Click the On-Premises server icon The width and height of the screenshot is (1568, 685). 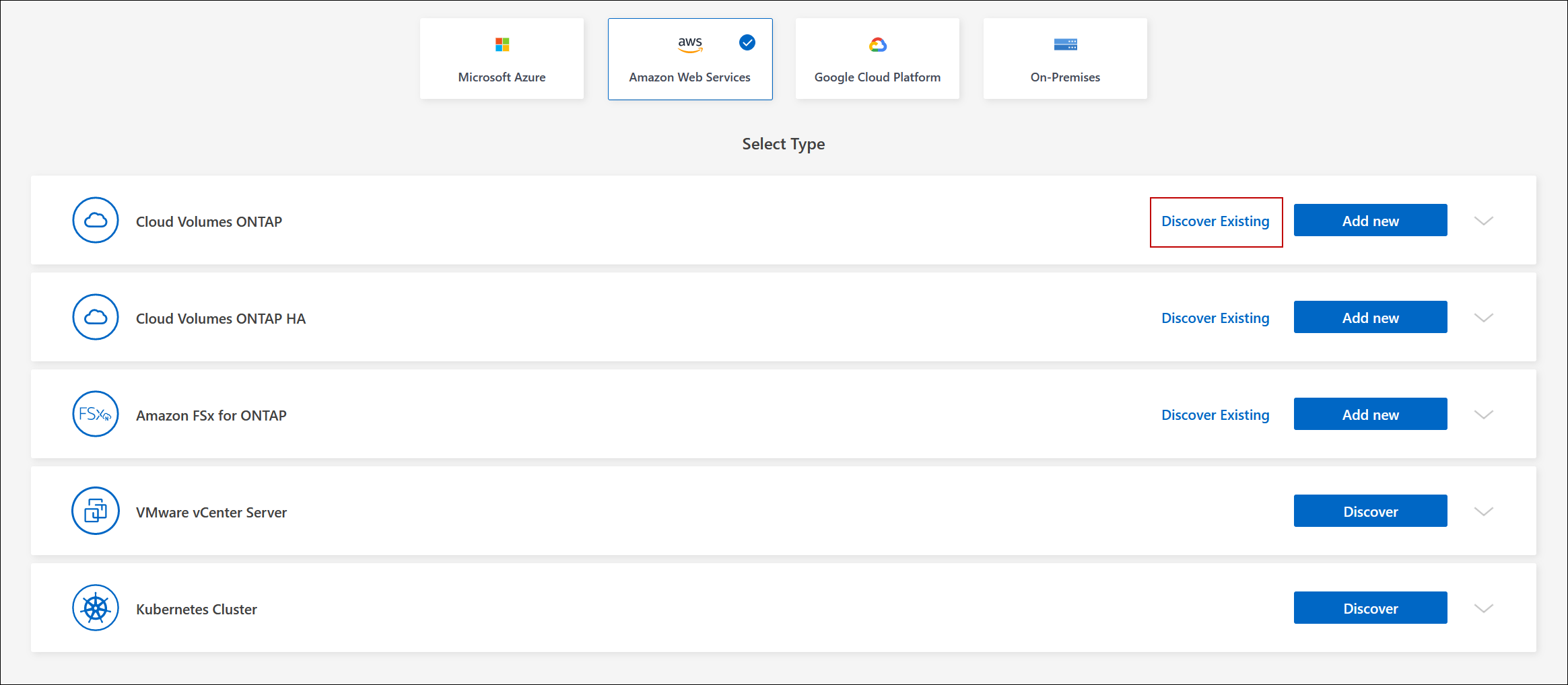tap(1065, 44)
